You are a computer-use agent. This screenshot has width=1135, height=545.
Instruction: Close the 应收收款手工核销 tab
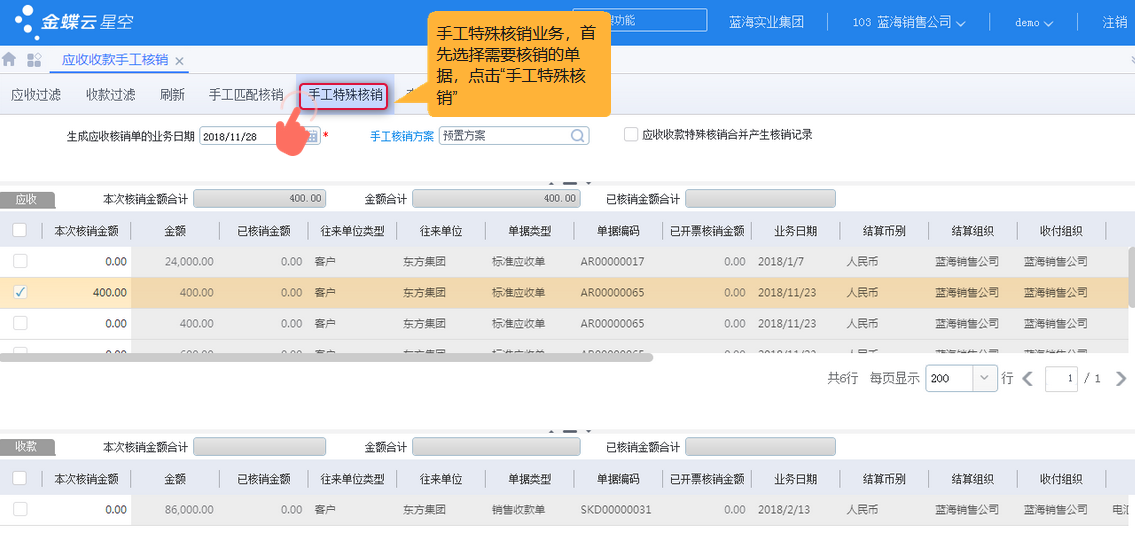coord(180,61)
